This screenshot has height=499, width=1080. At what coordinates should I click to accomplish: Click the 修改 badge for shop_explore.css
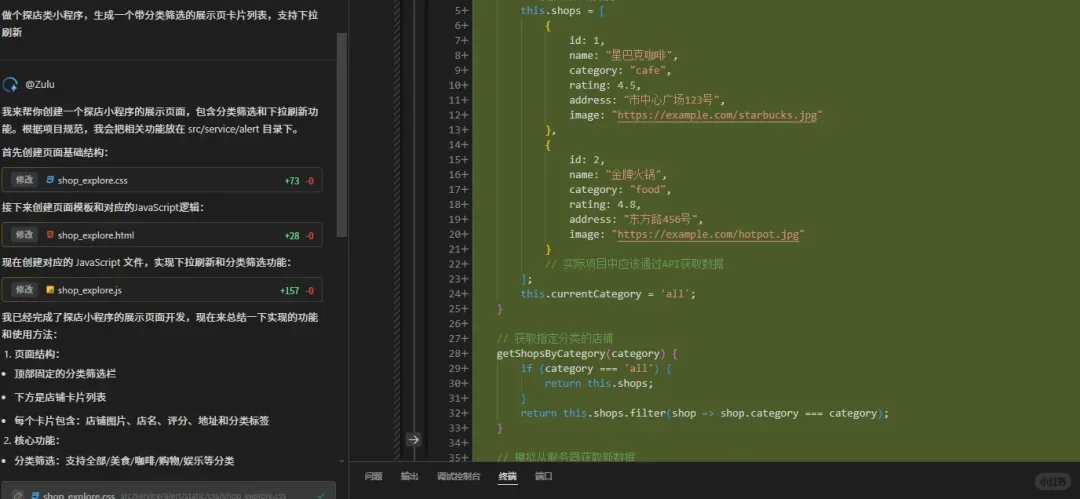tap(24, 180)
